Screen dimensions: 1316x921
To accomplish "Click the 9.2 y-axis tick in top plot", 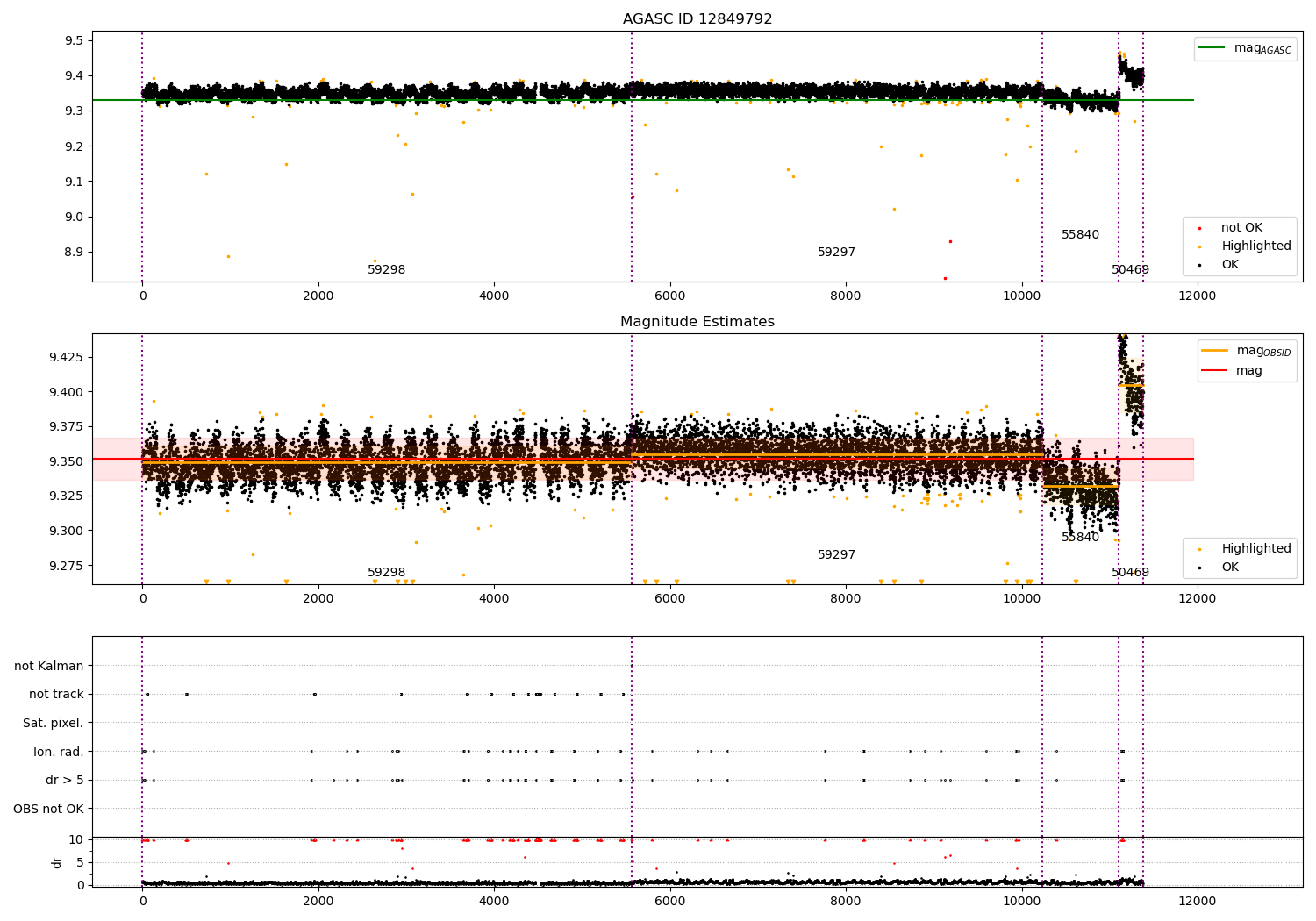I will [74, 146].
